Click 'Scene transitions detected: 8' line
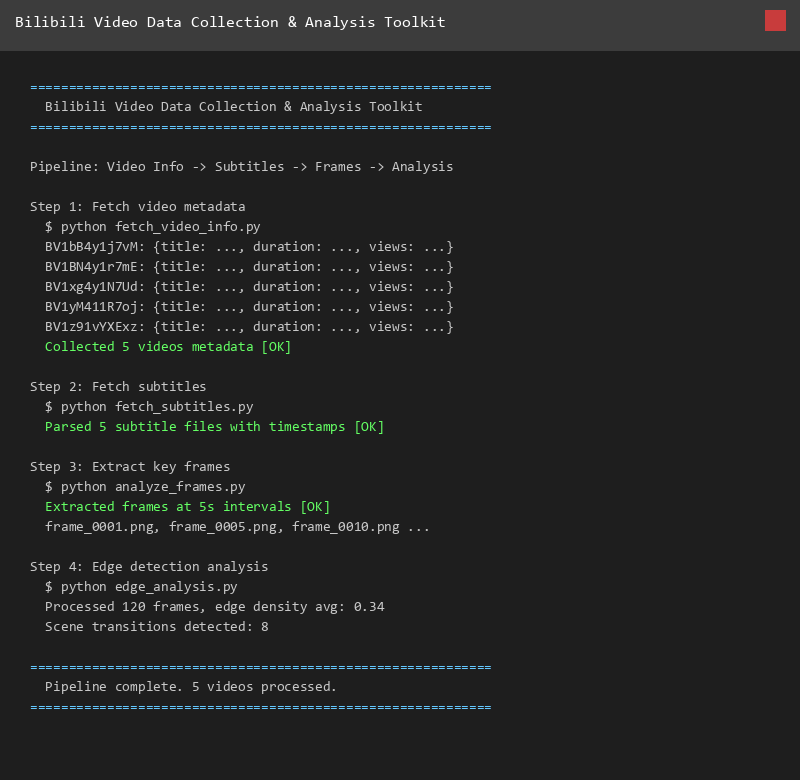This screenshot has height=780, width=800. pos(157,626)
